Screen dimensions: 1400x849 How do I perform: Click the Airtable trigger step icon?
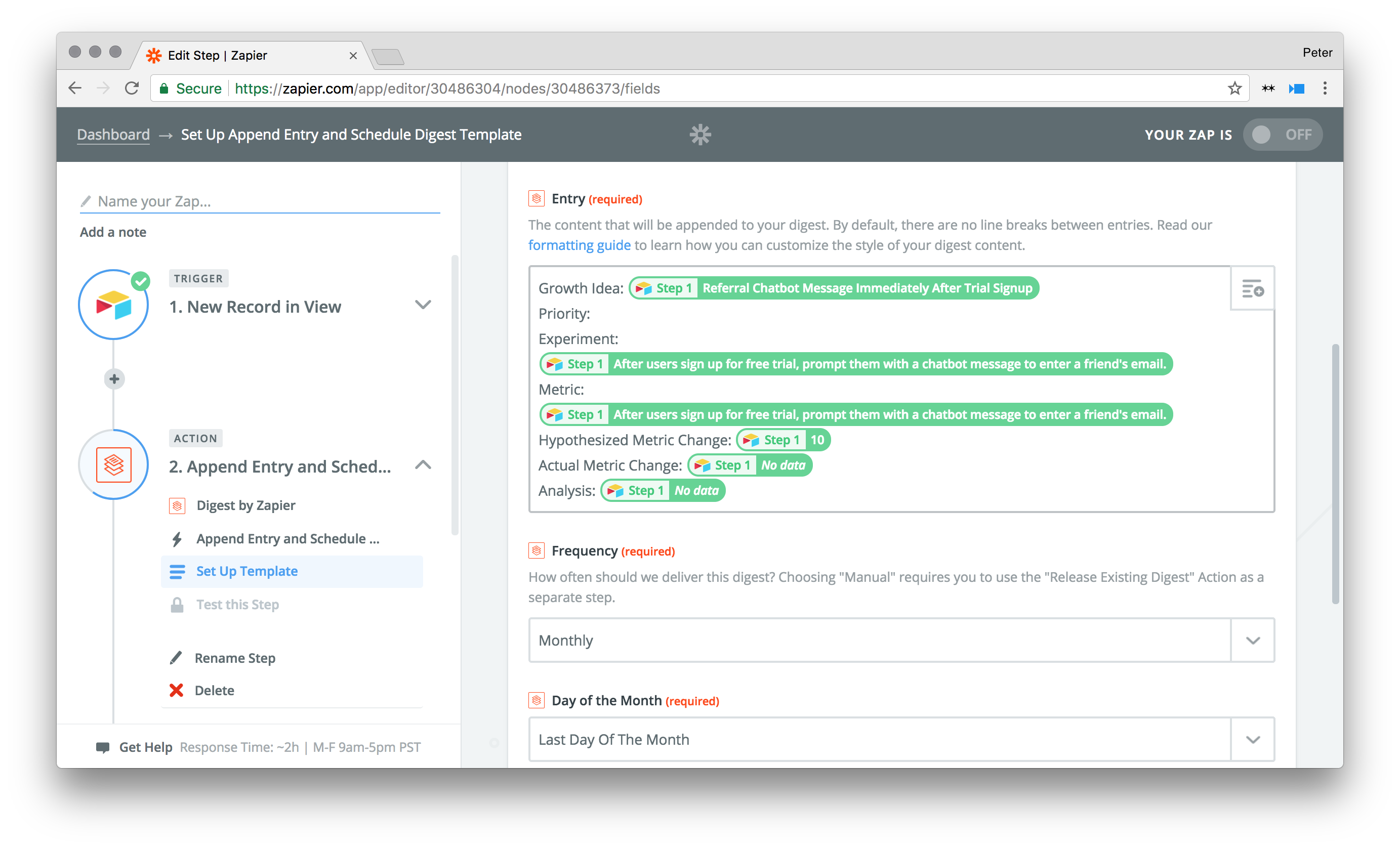(x=114, y=305)
